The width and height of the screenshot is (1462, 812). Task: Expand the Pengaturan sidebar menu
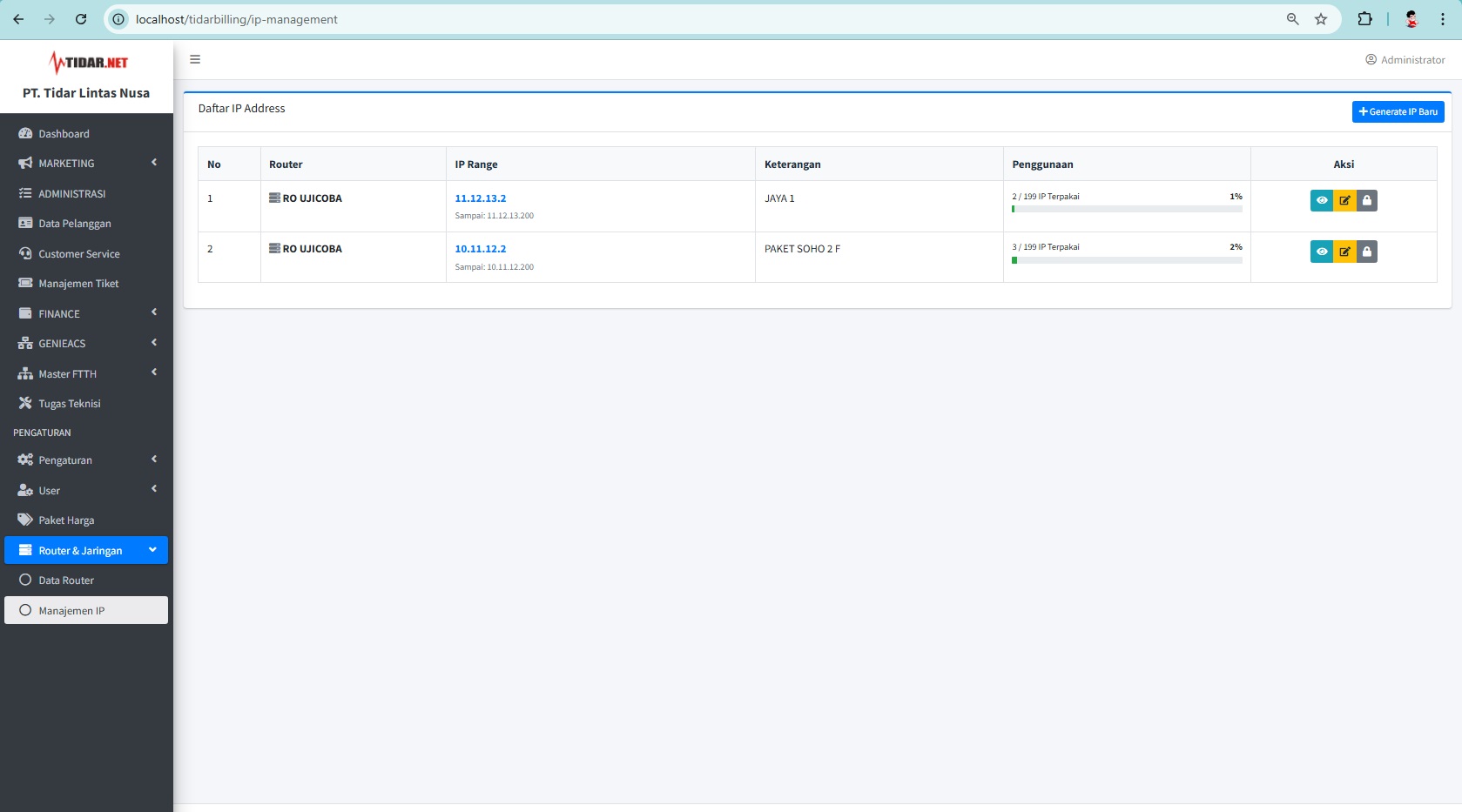pyautogui.click(x=86, y=460)
